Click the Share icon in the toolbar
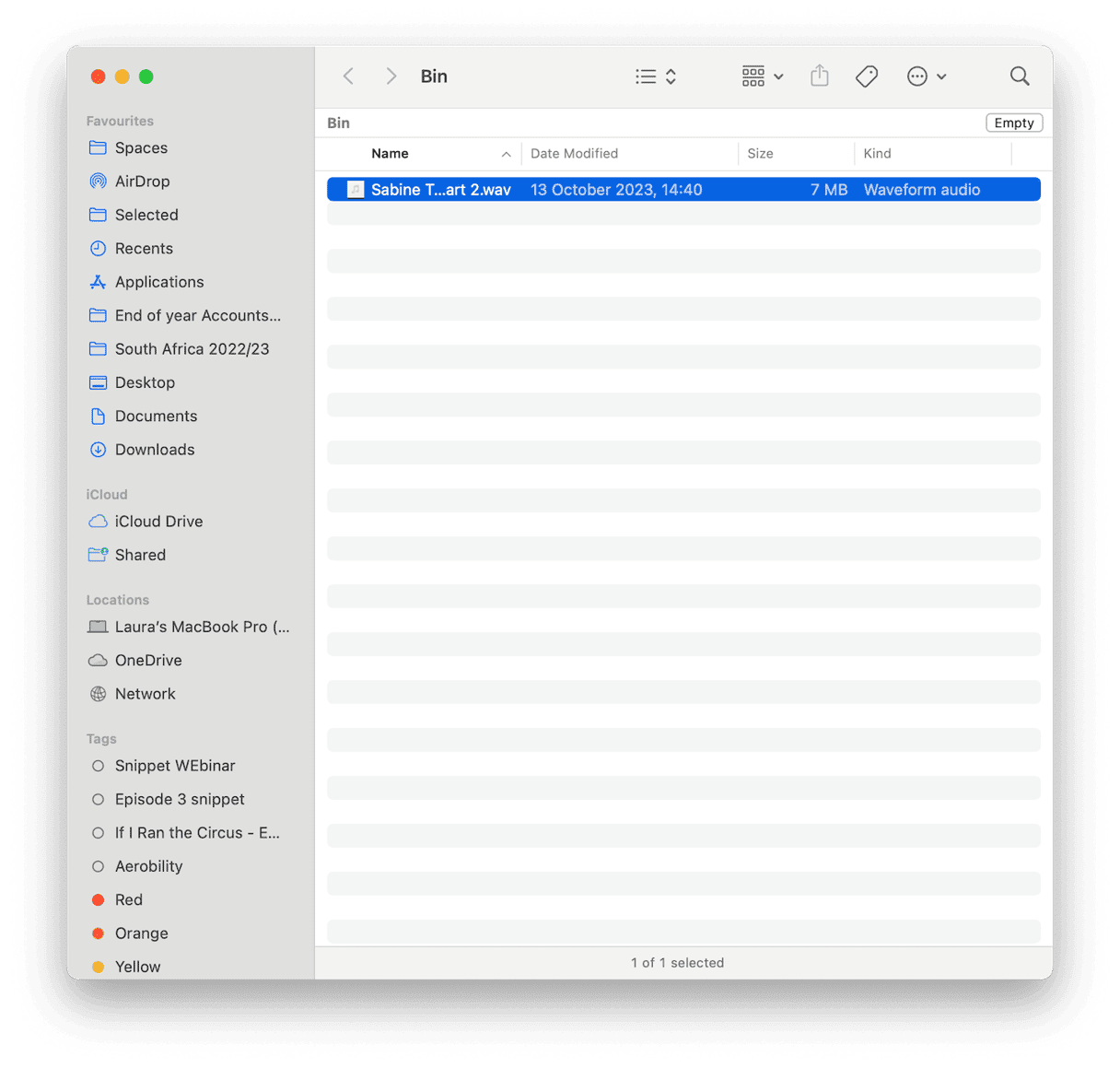Viewport: 1120px width, 1068px height. [x=819, y=76]
